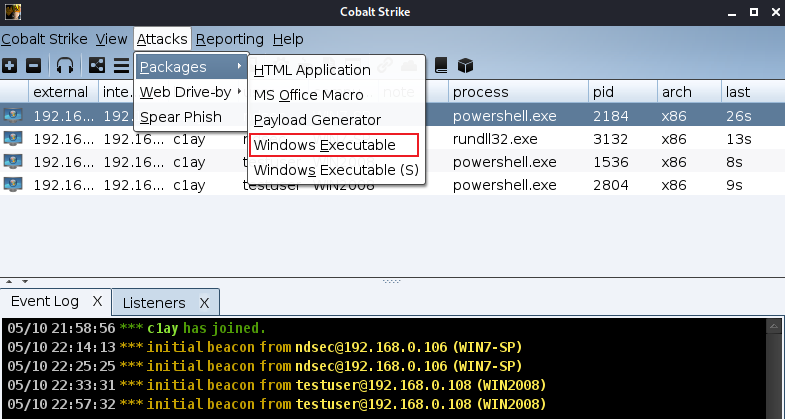Click the beacon computer icon for pid 2184
Viewport: 785px width, 419px height.
point(13,116)
